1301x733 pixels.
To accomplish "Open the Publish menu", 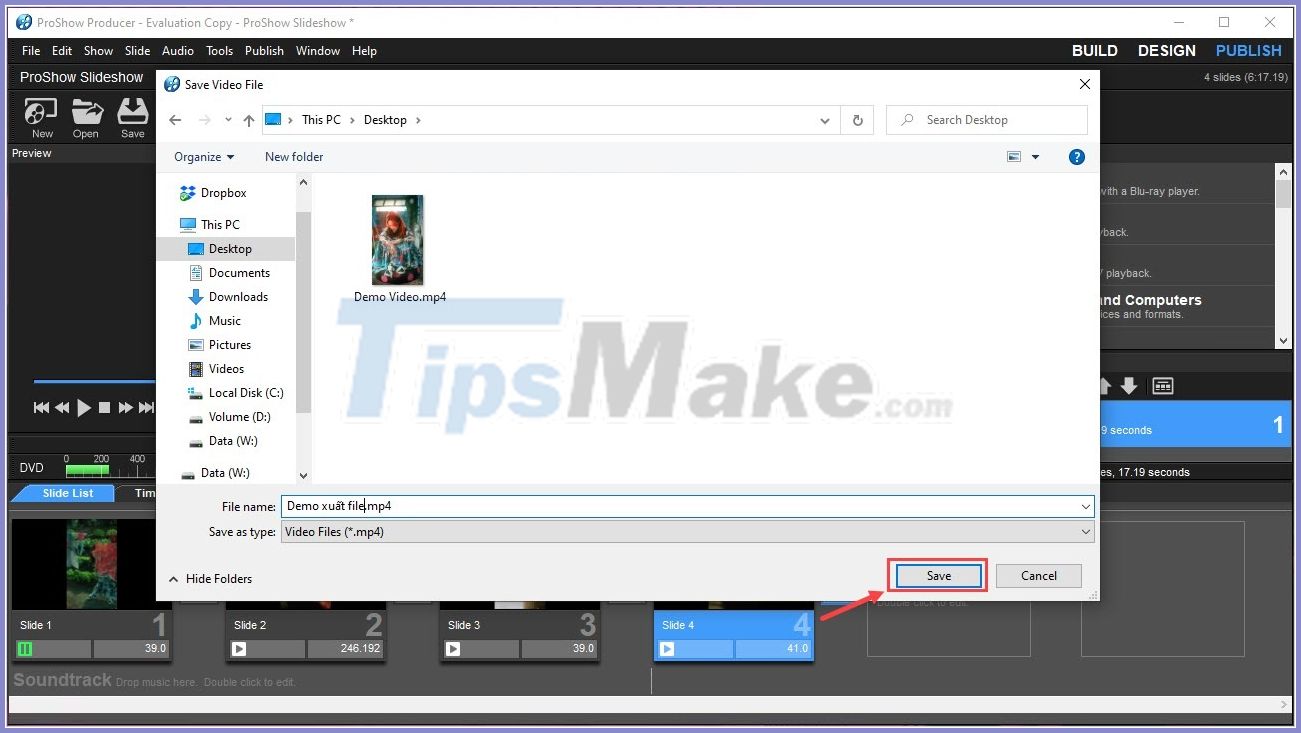I will click(264, 51).
